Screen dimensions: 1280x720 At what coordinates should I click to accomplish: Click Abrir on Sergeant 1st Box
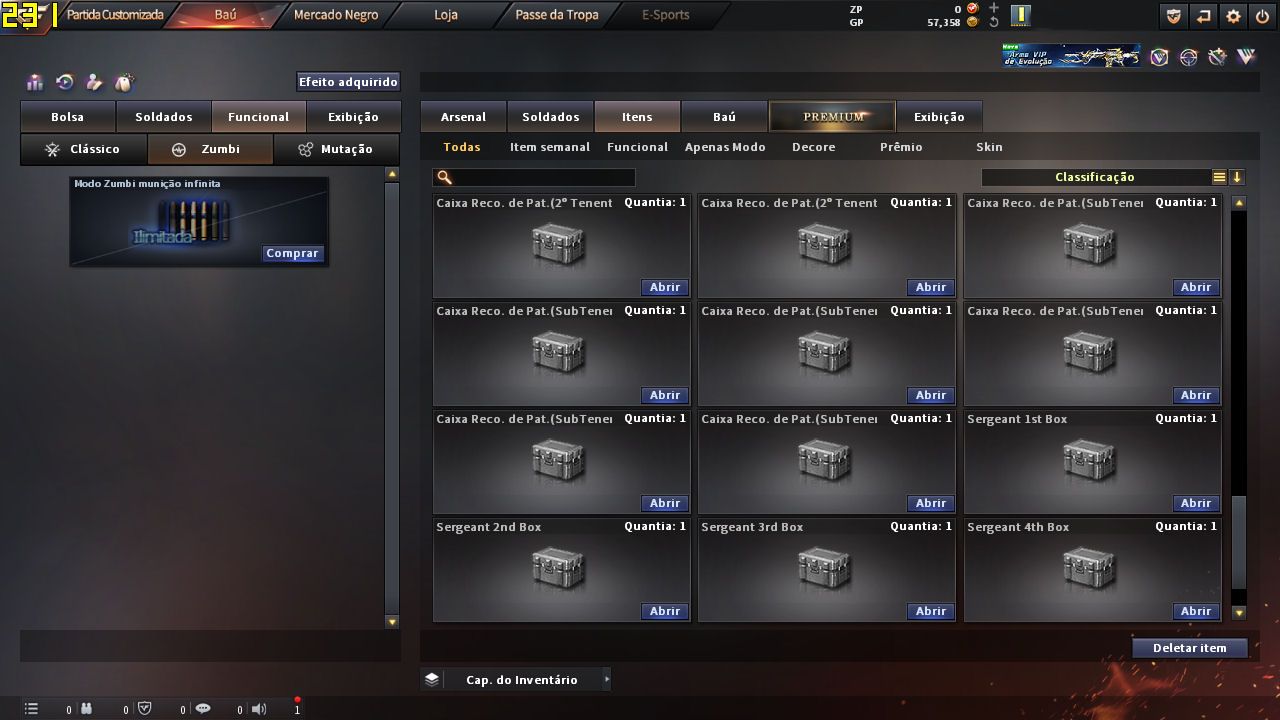click(x=1196, y=503)
